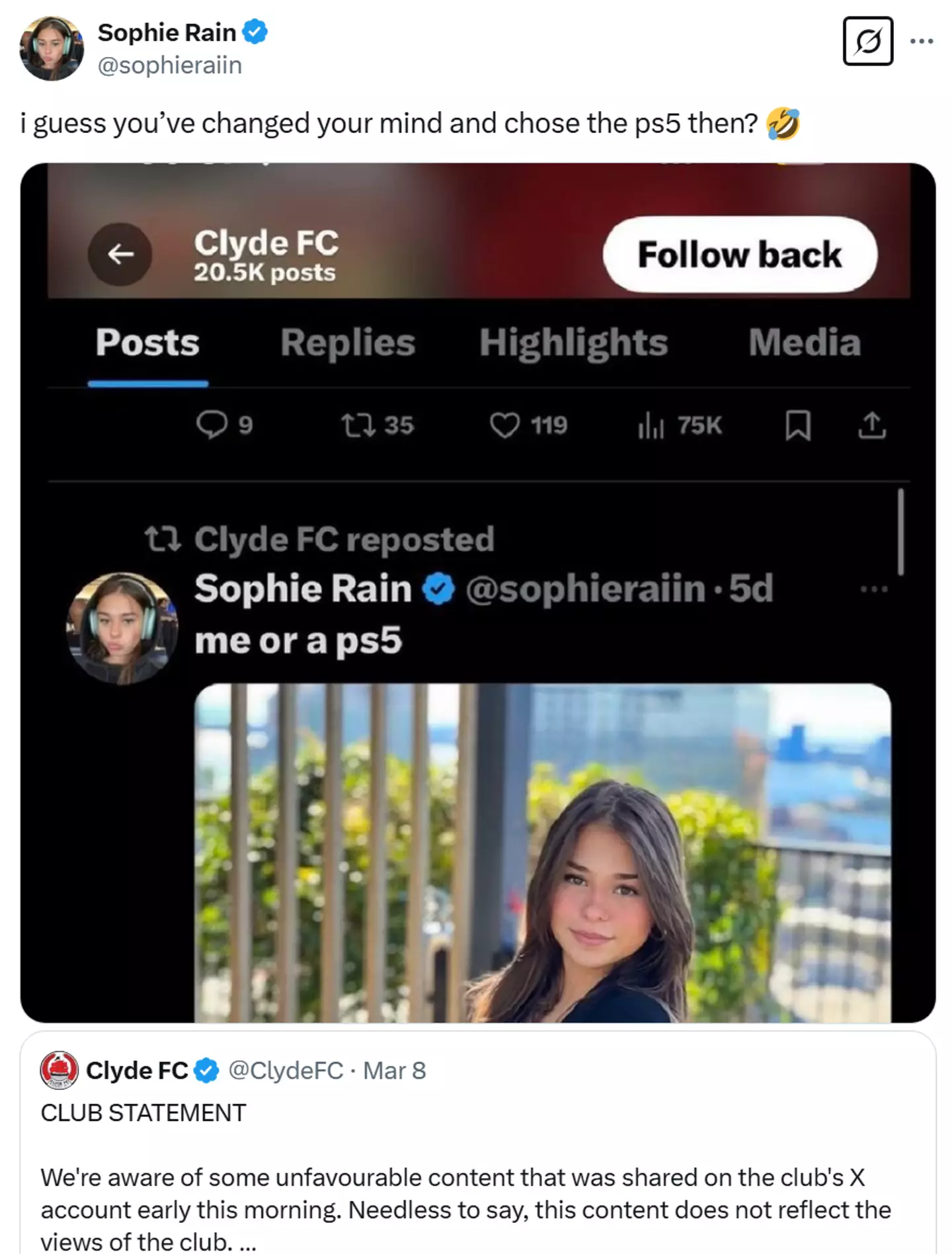The width and height of the screenshot is (952, 1254).
Task: Click the back arrow on Clyde FC profile
Action: (x=120, y=254)
